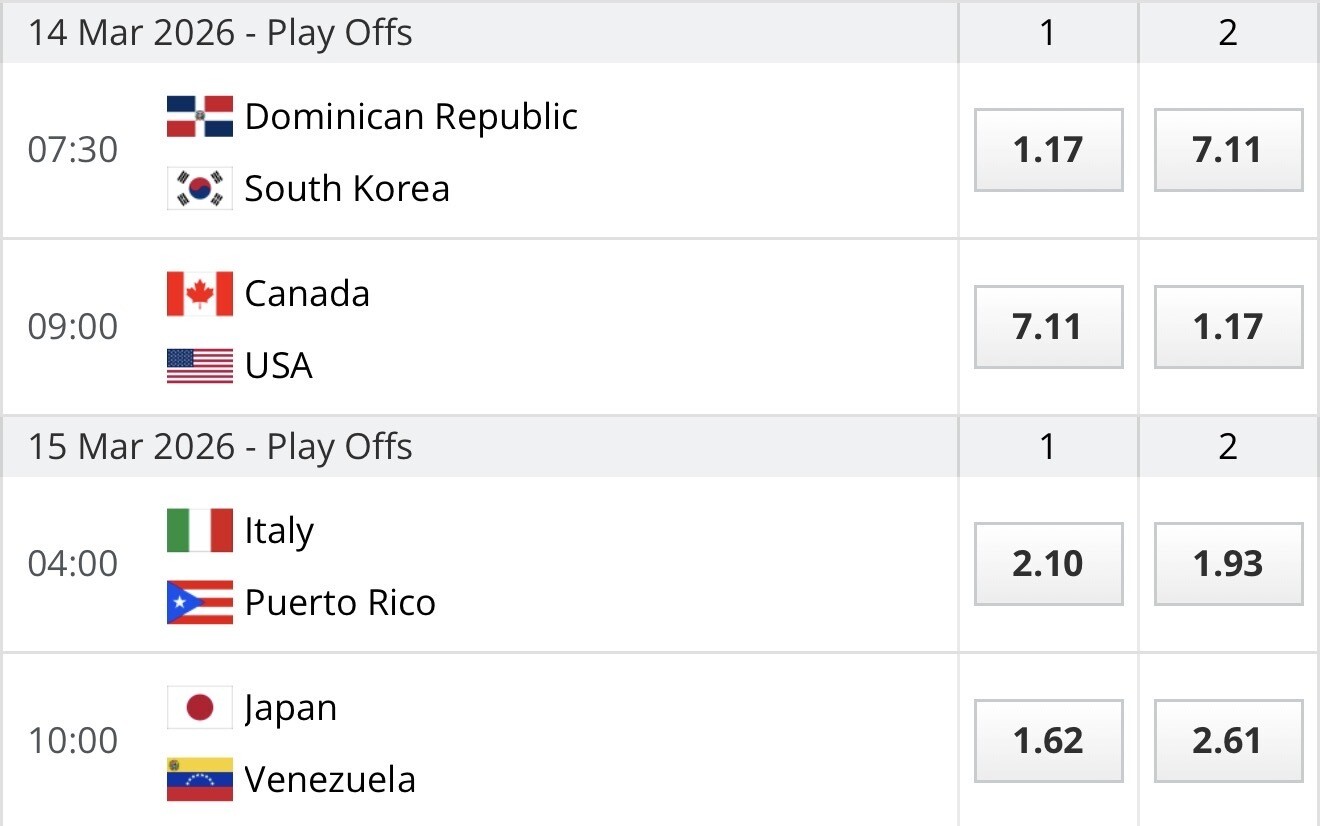The width and height of the screenshot is (1320, 826).
Task: Click the Japan flag icon
Action: point(200,708)
